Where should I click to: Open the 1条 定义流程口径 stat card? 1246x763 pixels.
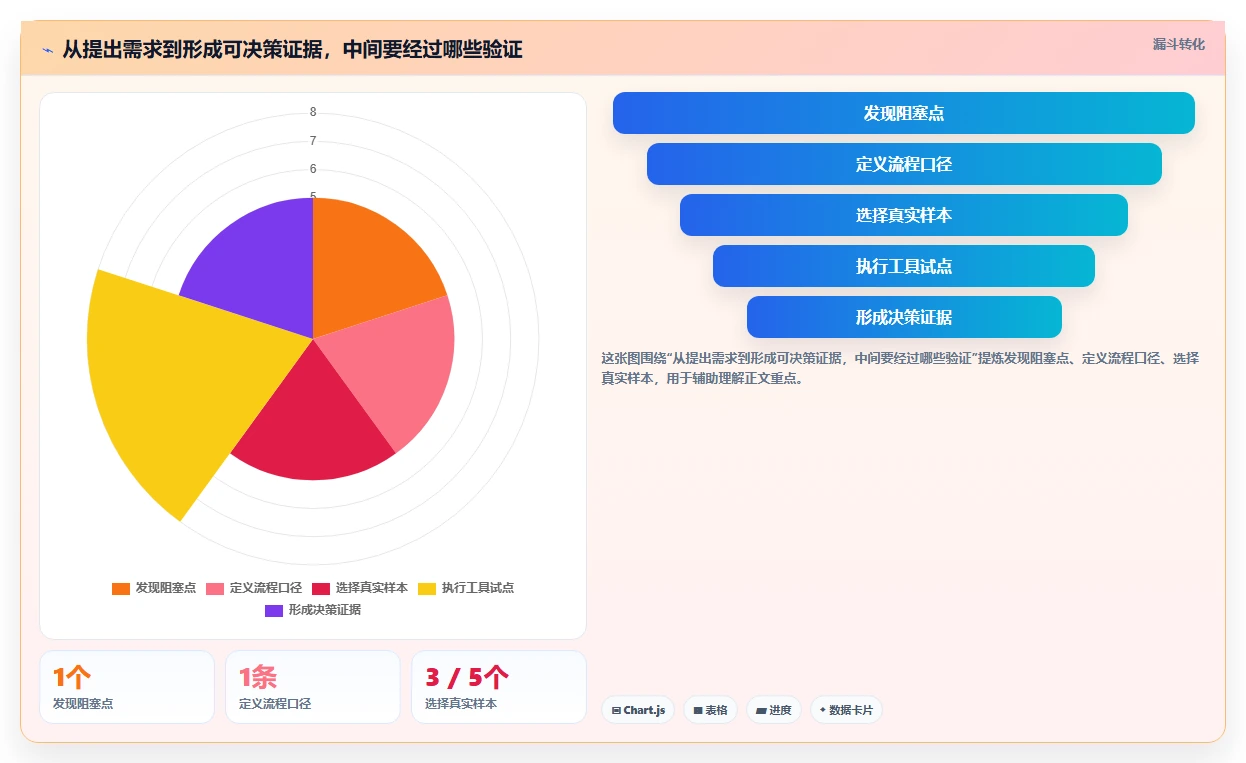(313, 687)
